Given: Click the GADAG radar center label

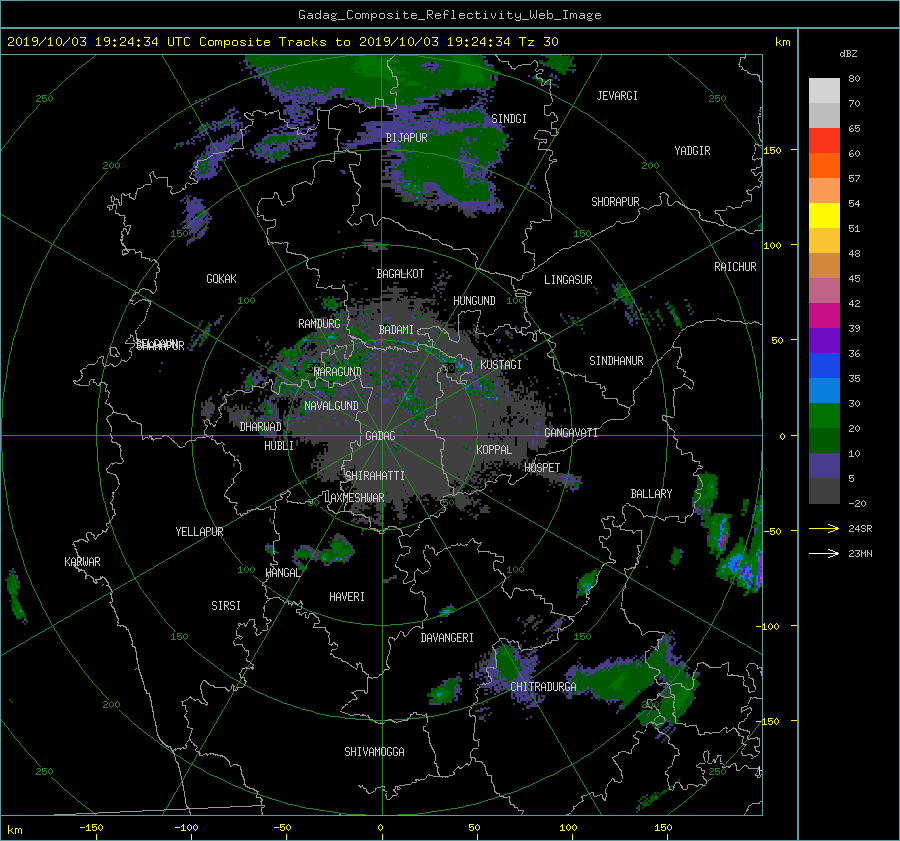Looking at the screenshot, I should 380,436.
